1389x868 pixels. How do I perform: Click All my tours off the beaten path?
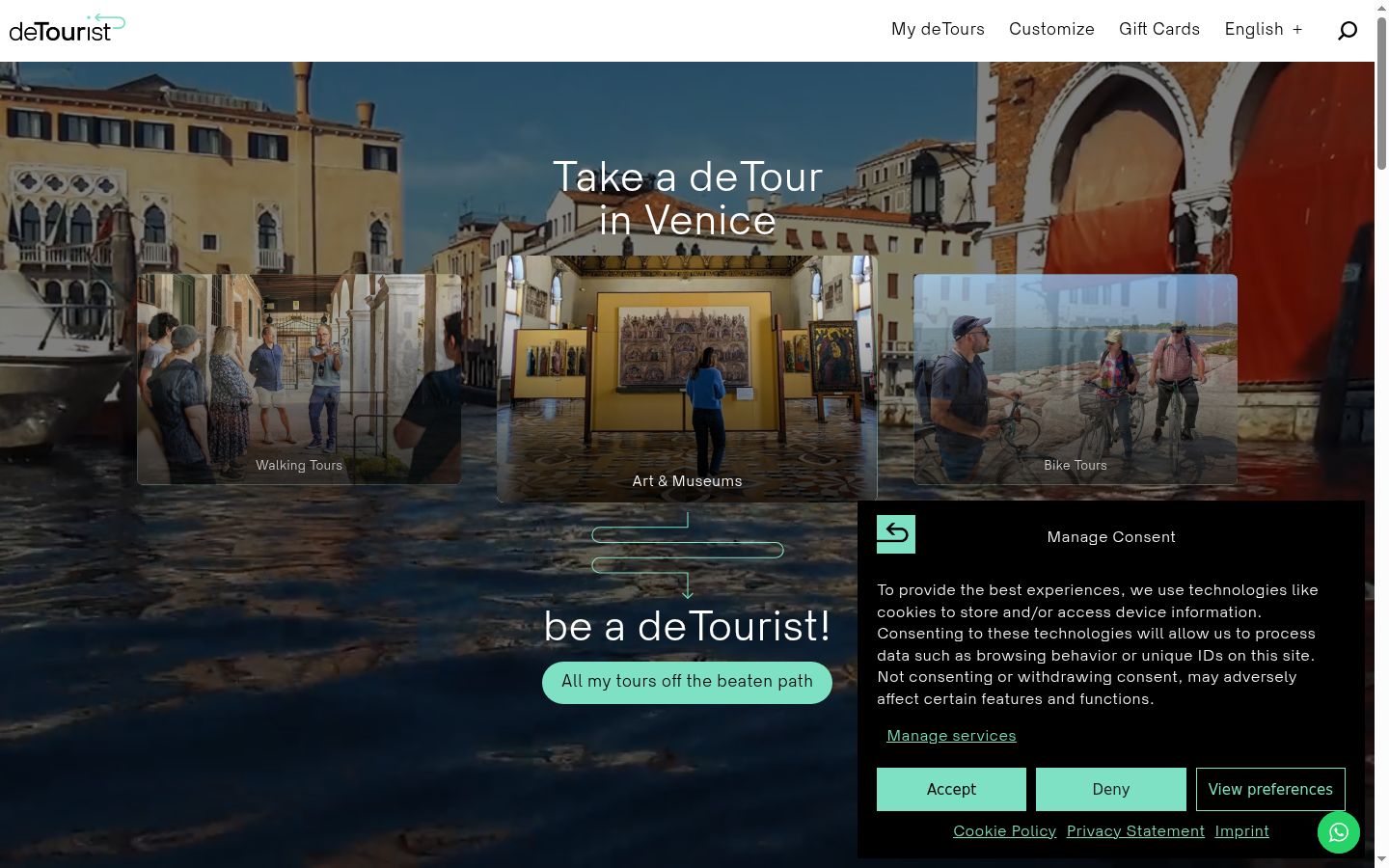[x=687, y=682]
